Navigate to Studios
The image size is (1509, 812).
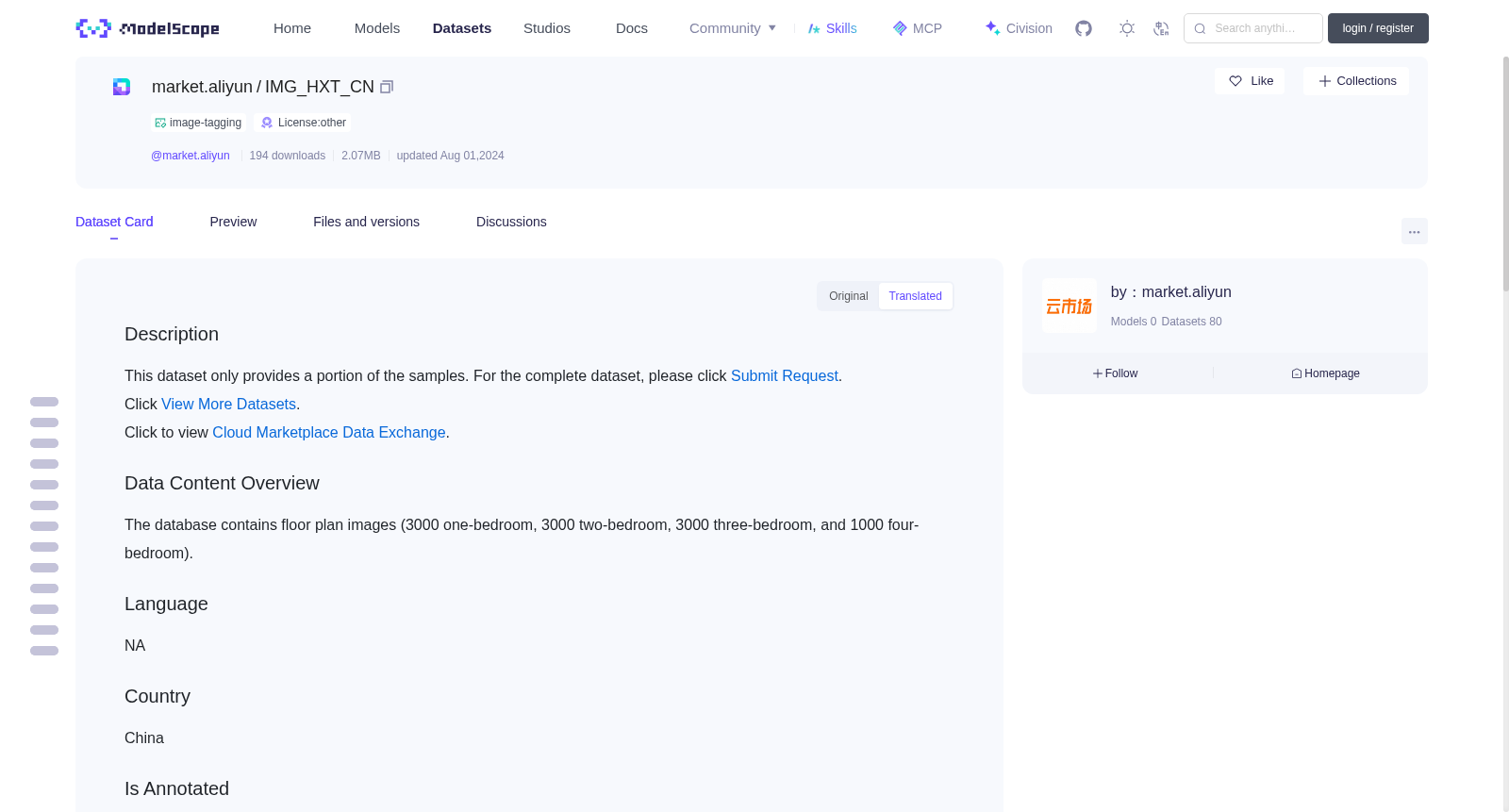[x=547, y=28]
